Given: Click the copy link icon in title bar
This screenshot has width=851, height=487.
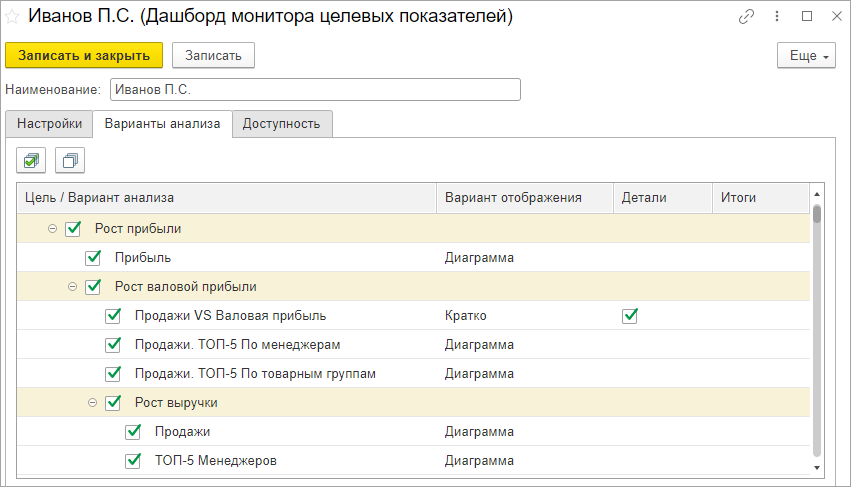Looking at the screenshot, I should (x=746, y=17).
